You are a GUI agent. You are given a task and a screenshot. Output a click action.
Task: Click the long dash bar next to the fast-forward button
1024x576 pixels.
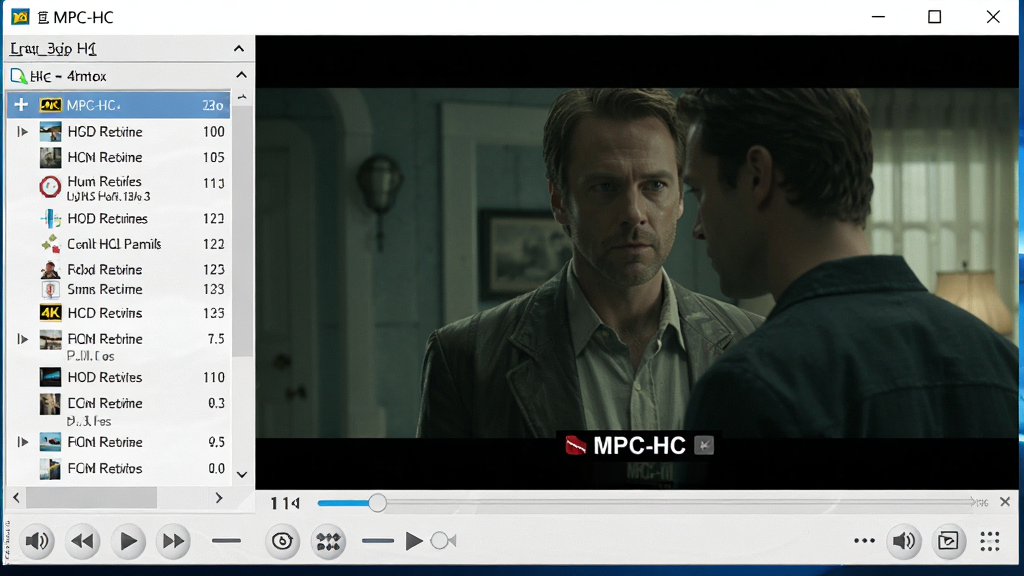(227, 541)
